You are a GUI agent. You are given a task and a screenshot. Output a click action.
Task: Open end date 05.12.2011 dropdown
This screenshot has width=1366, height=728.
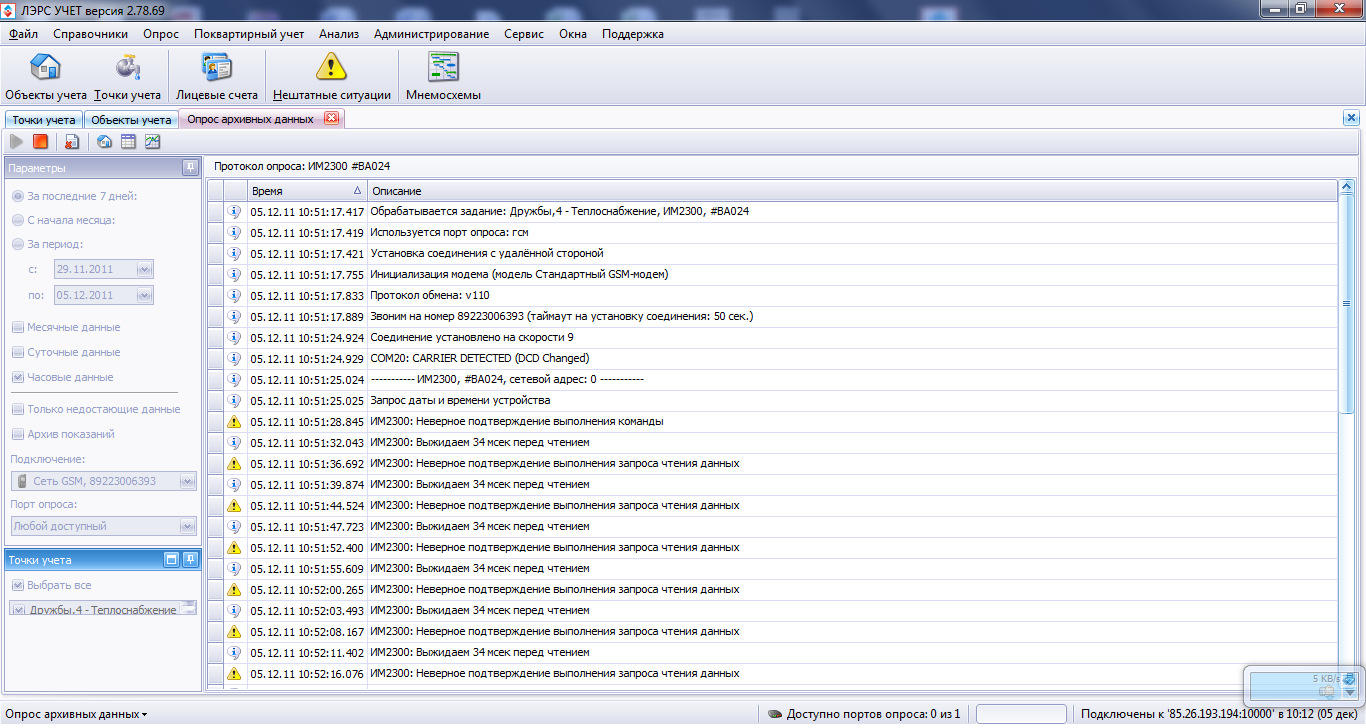(144, 295)
